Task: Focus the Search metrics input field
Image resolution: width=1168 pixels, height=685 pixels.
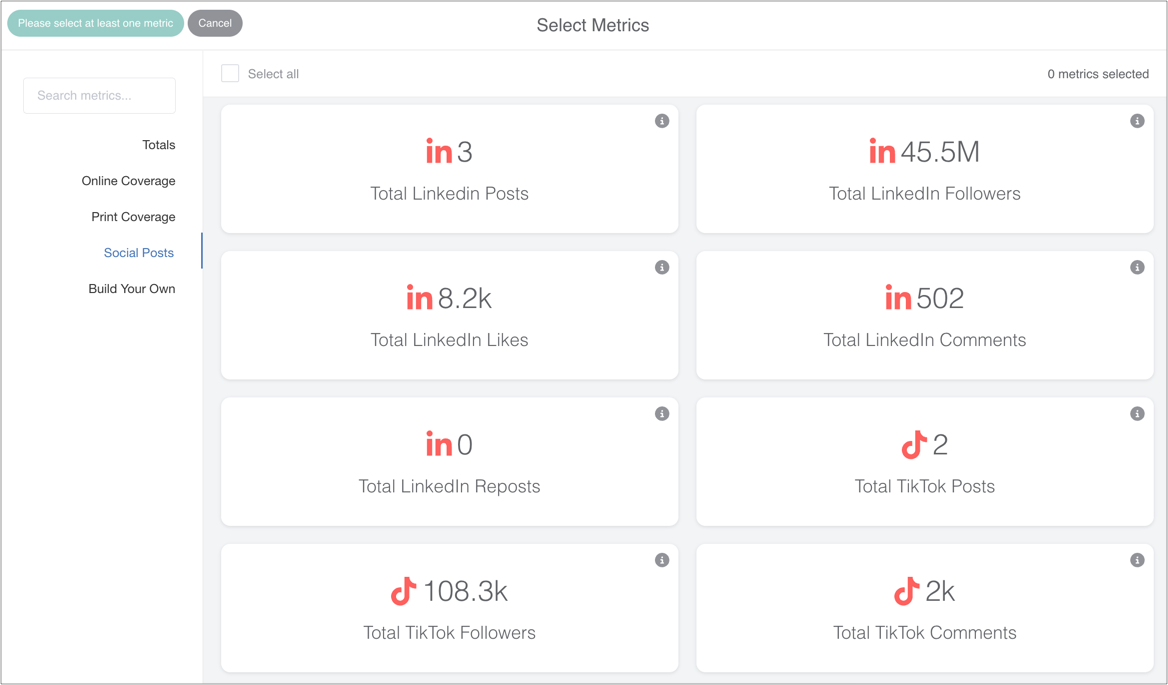Action: [99, 96]
